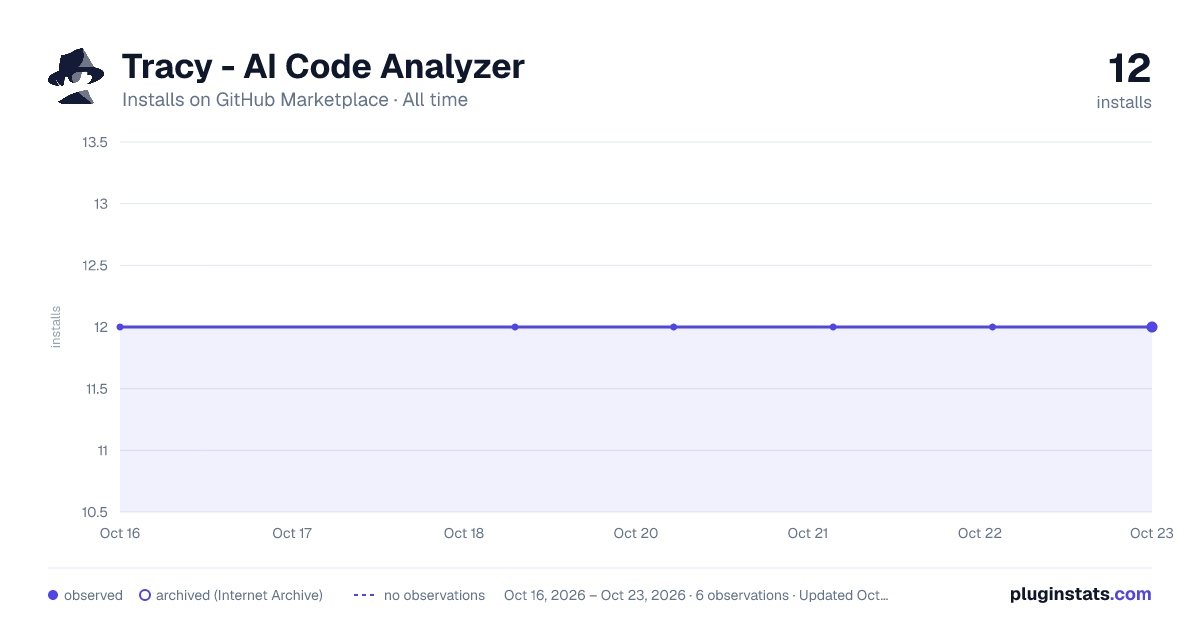Click the 'Oct 22' x-axis label
This screenshot has width=1200, height=630.
[x=980, y=533]
